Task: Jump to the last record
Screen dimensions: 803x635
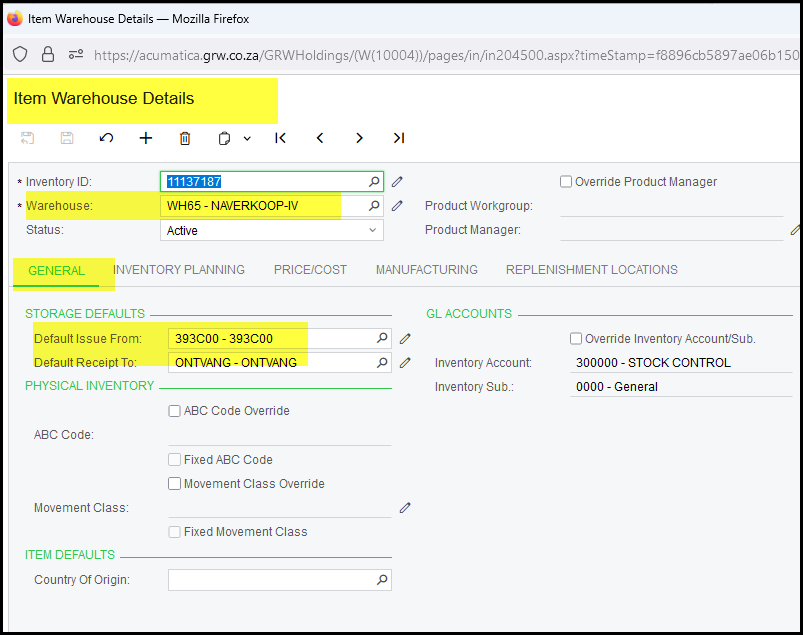Action: (398, 138)
